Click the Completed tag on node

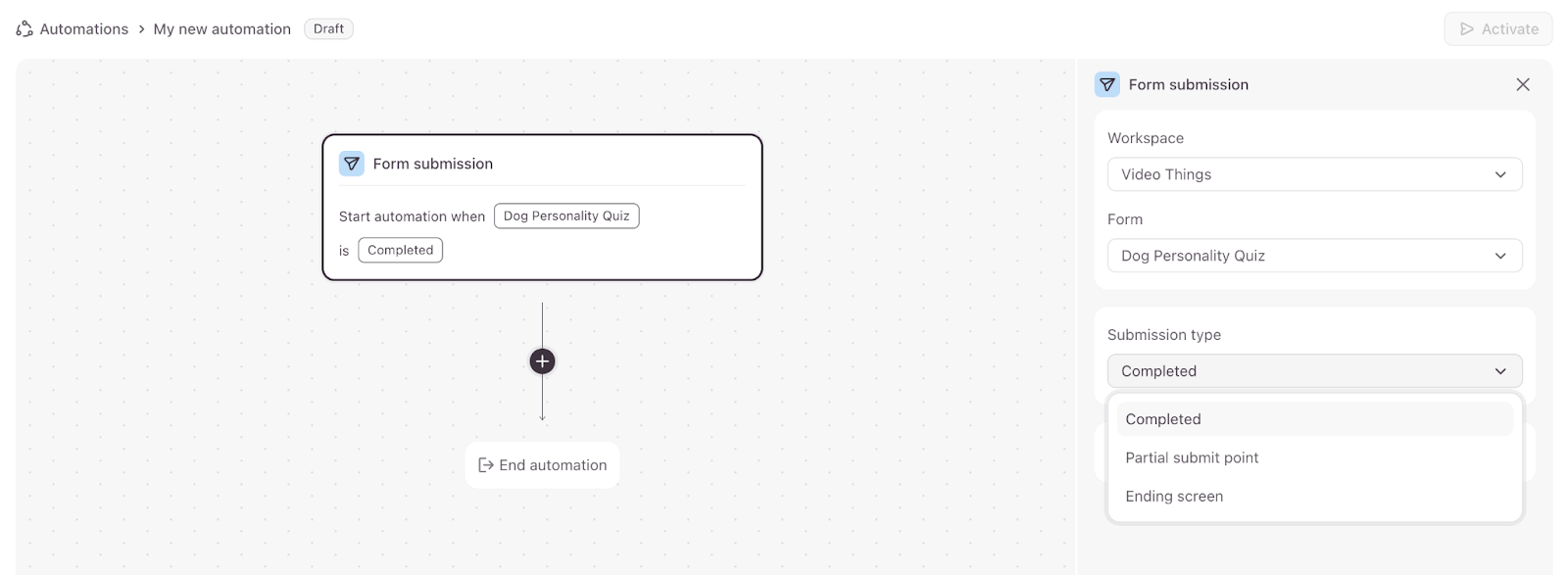pos(400,250)
